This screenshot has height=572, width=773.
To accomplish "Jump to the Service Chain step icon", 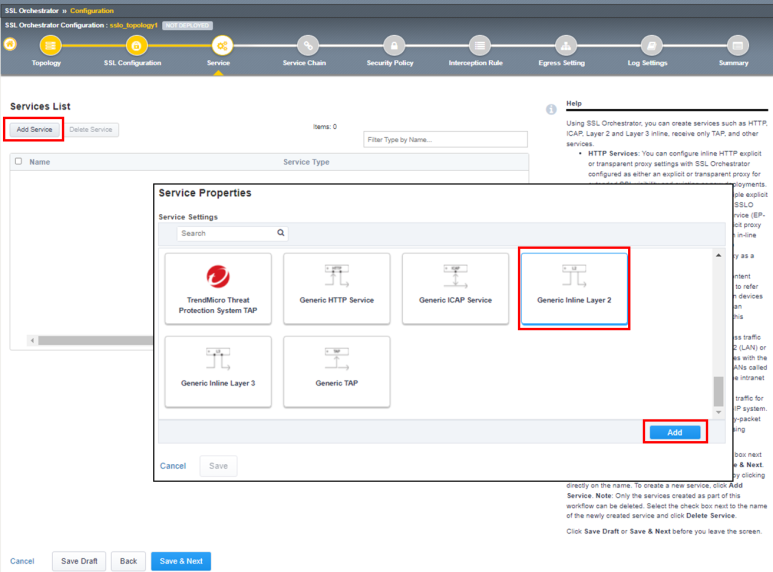I will click(308, 45).
